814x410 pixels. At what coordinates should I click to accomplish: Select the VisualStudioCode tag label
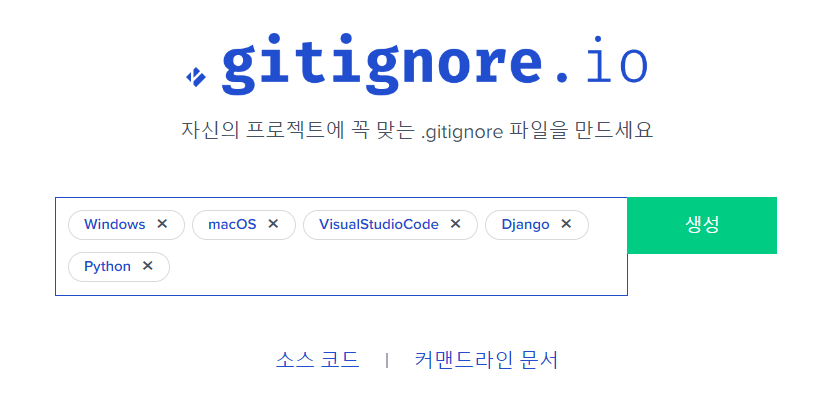pos(378,224)
